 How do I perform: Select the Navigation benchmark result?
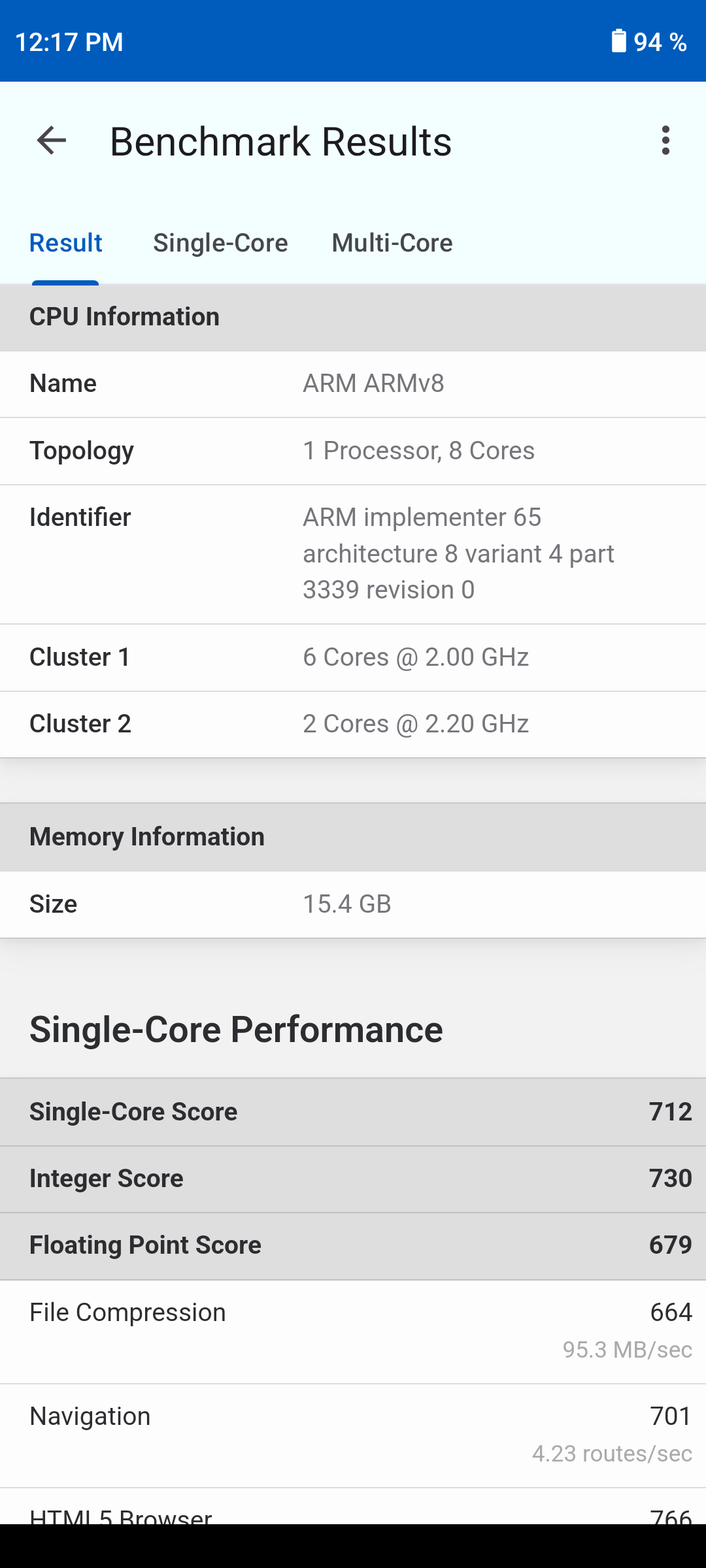(x=353, y=1435)
